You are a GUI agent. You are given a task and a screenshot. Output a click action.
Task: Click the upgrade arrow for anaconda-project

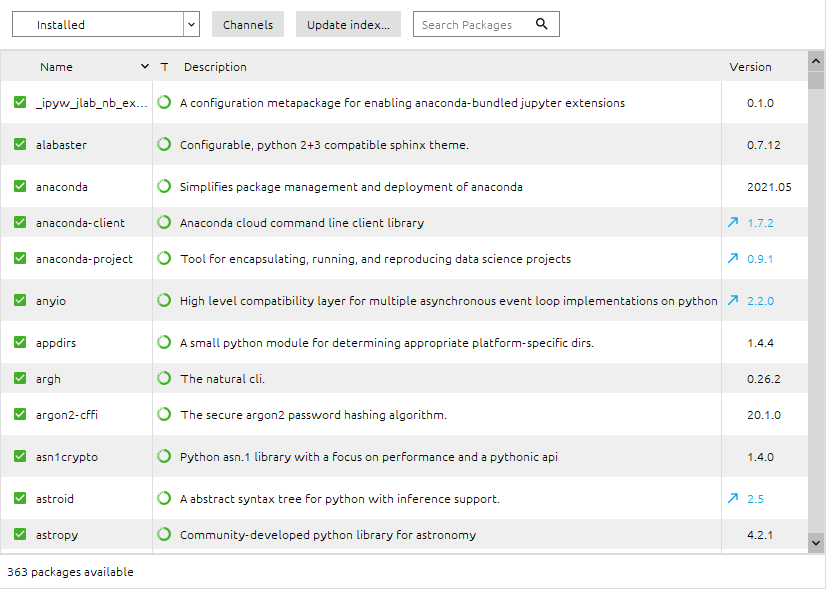pos(733,258)
